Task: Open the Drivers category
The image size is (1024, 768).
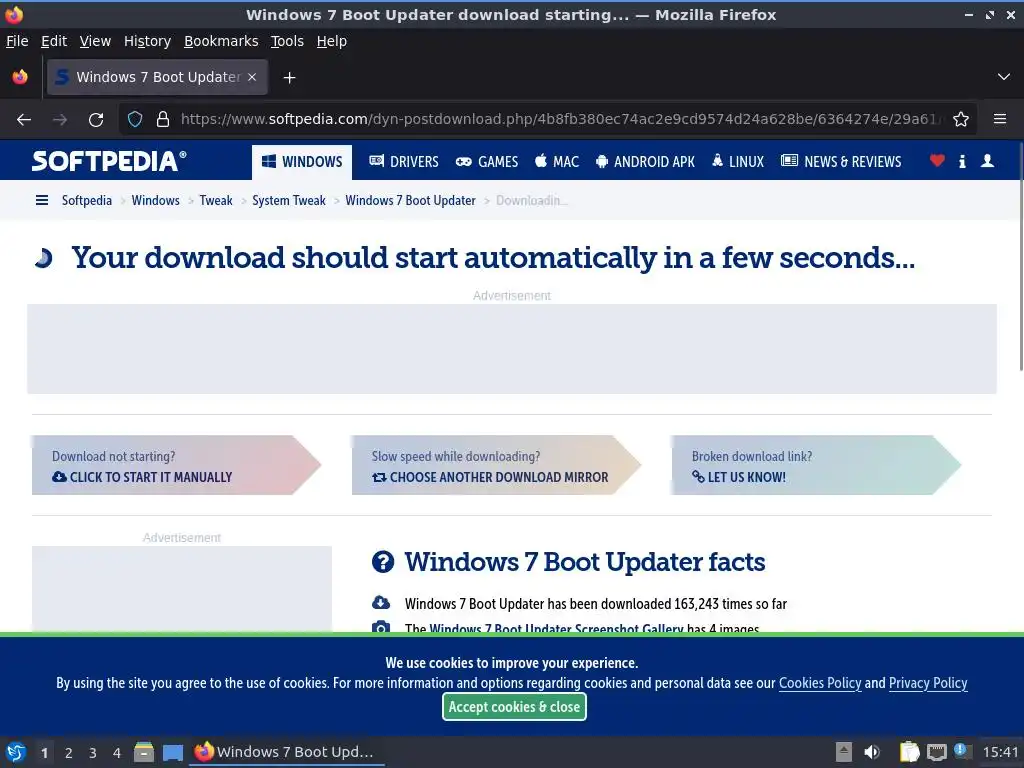Action: 404,162
